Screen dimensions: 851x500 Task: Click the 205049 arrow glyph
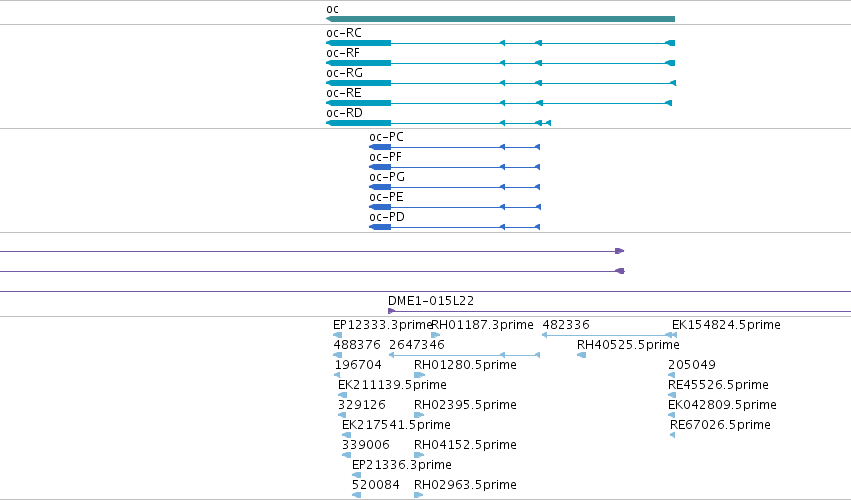point(671,375)
